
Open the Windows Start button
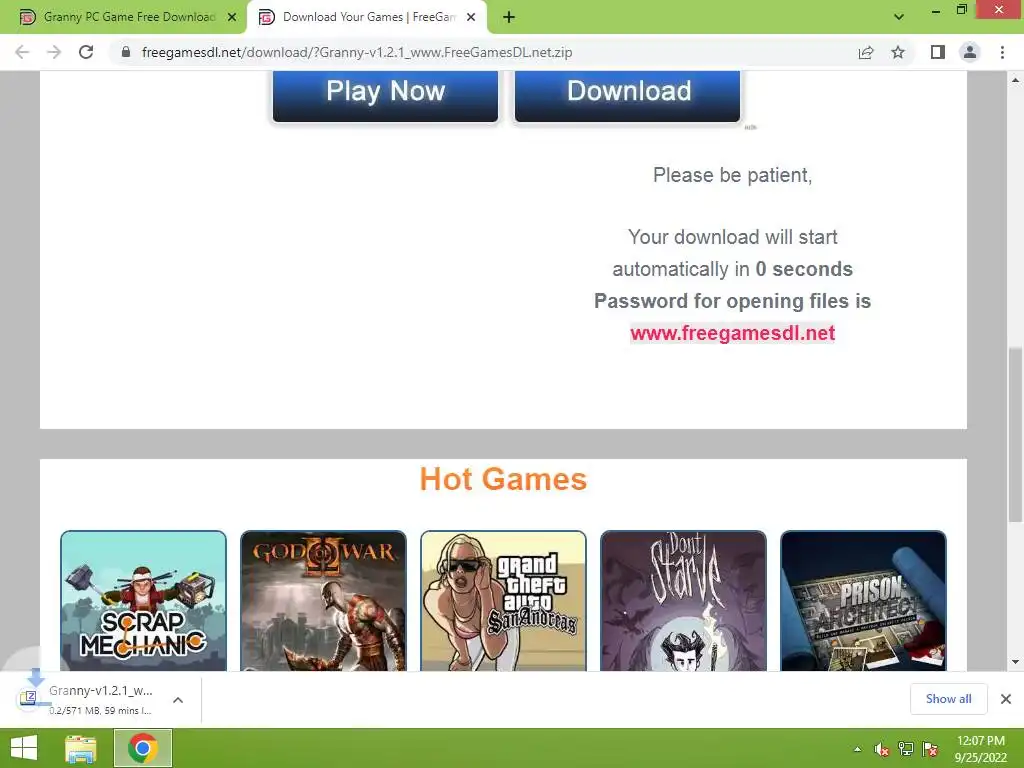click(24, 748)
